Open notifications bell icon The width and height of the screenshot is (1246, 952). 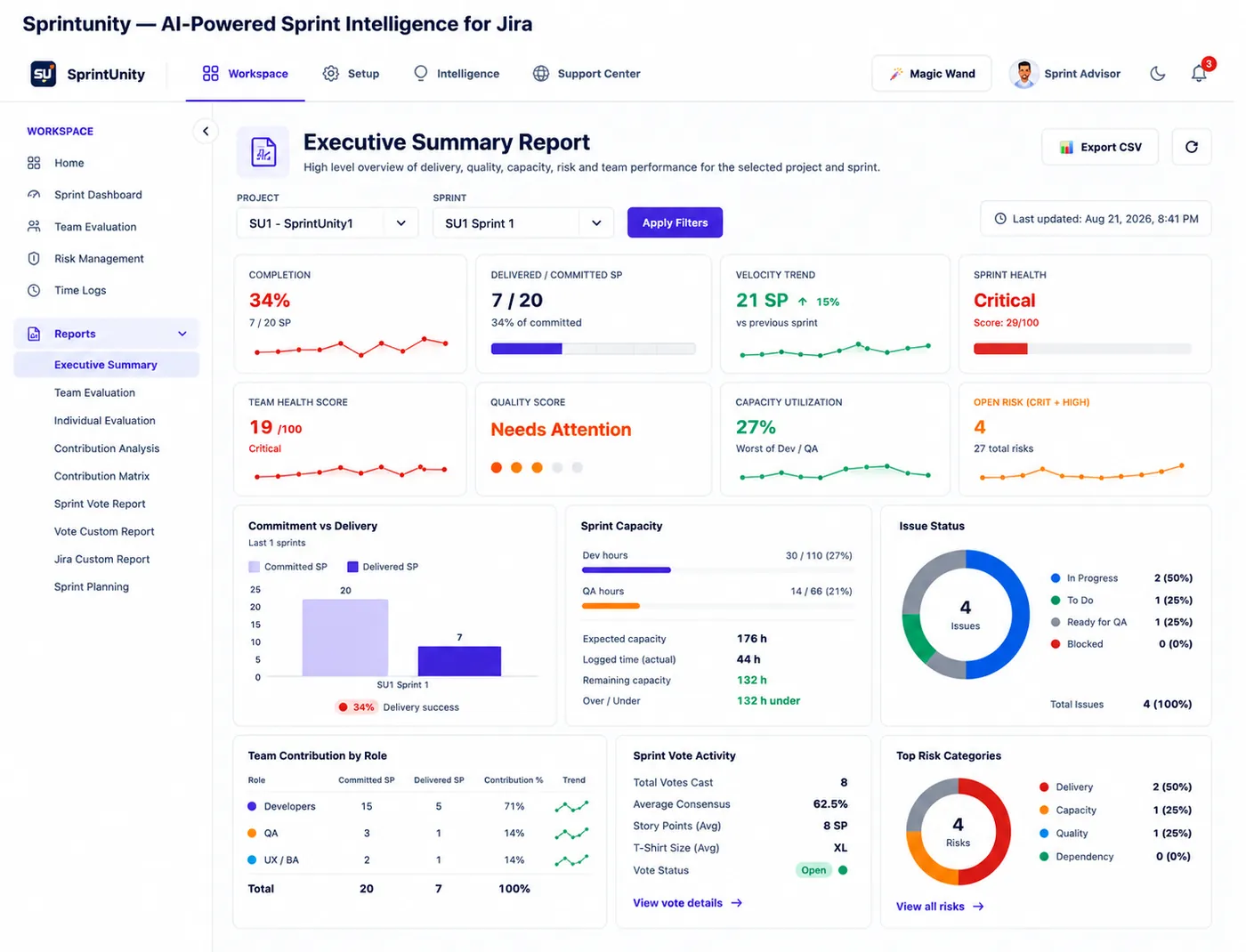pos(1199,74)
